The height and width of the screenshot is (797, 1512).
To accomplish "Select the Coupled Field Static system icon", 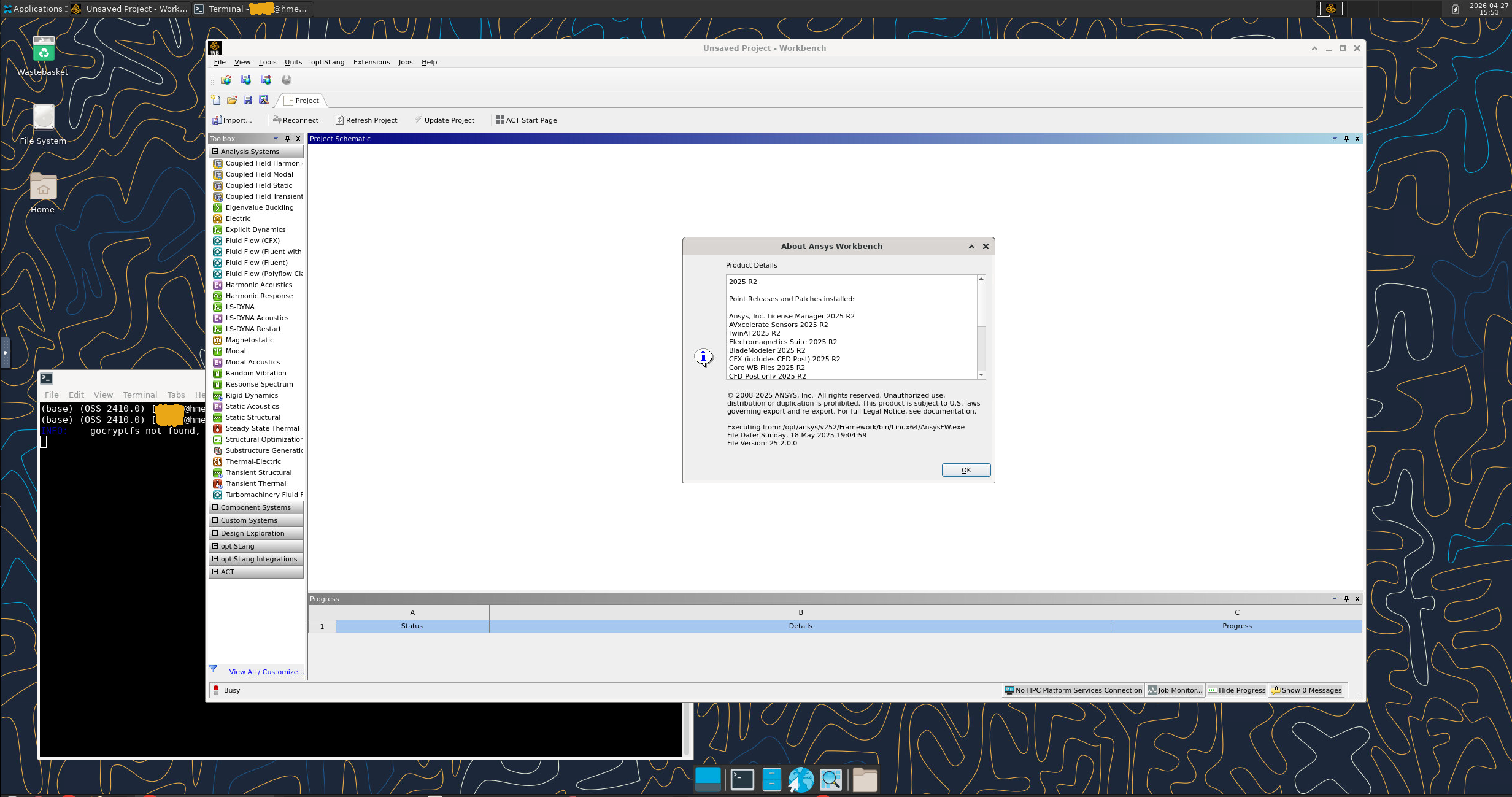I will (x=217, y=185).
